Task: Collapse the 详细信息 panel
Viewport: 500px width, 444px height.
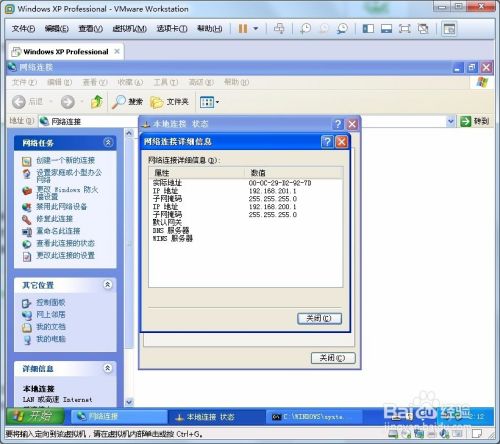Action: (x=108, y=368)
